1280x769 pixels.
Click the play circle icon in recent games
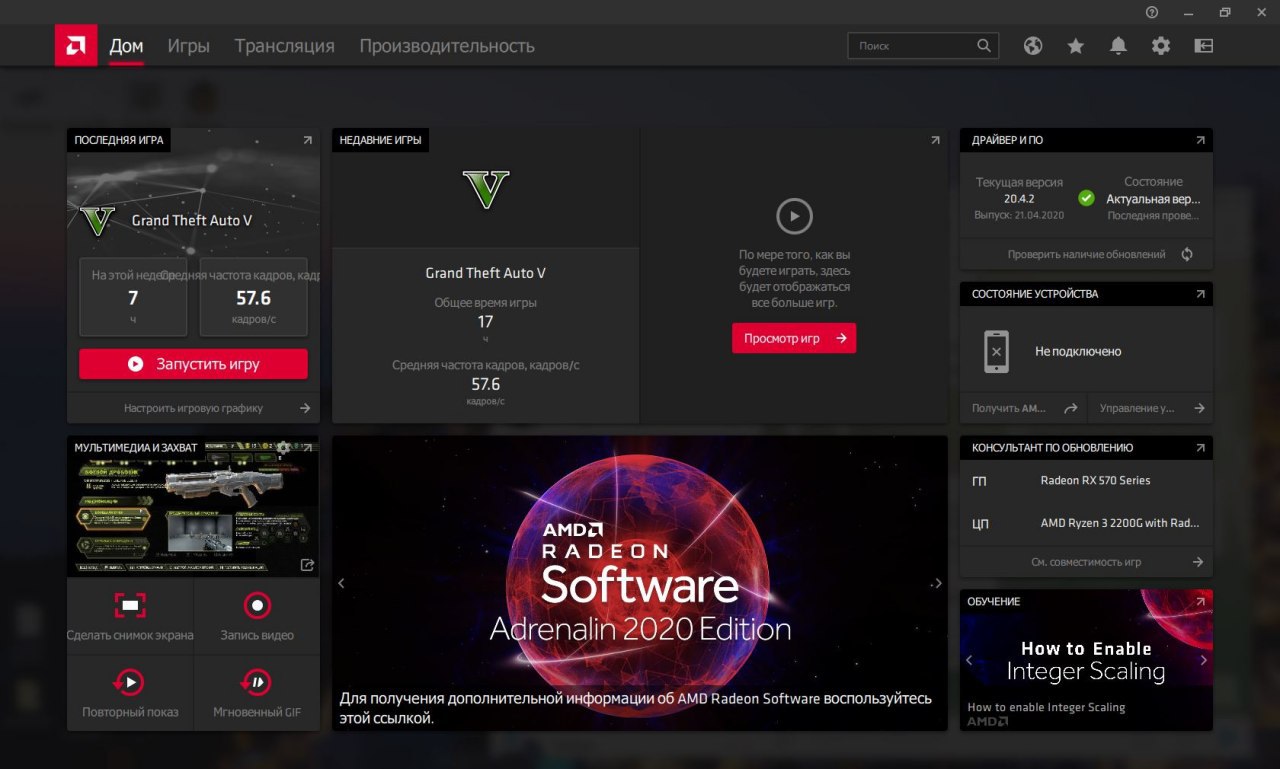coord(794,216)
